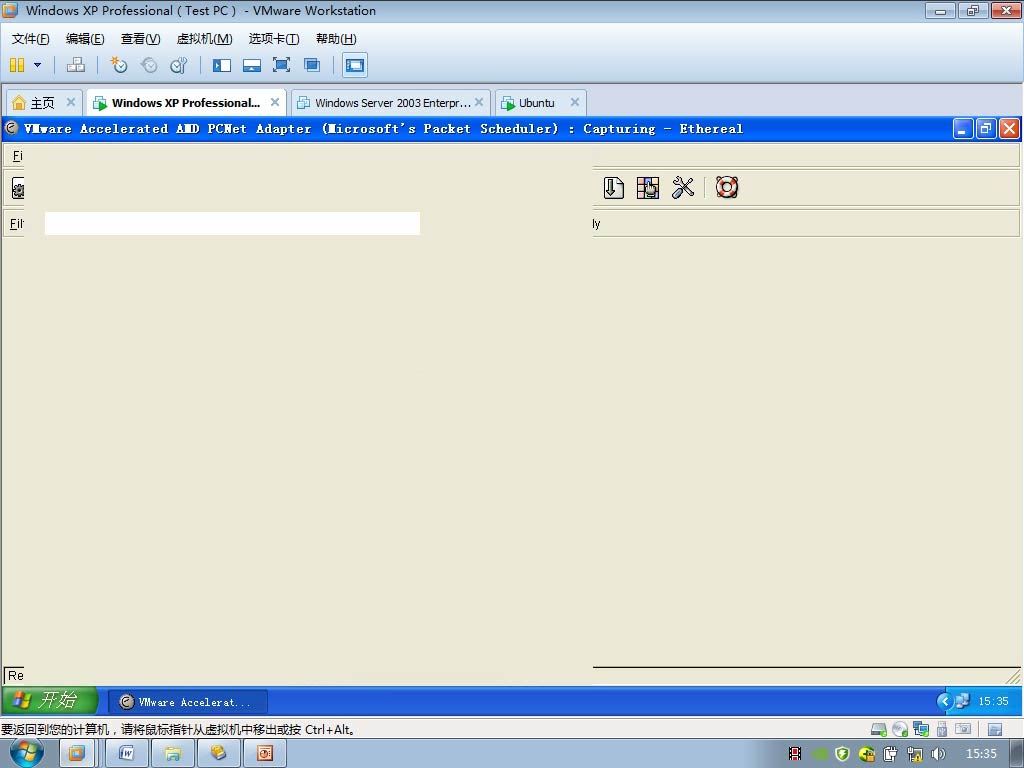Open the 编辑(E) menu
Image resolution: width=1024 pixels, height=768 pixels.
point(85,39)
